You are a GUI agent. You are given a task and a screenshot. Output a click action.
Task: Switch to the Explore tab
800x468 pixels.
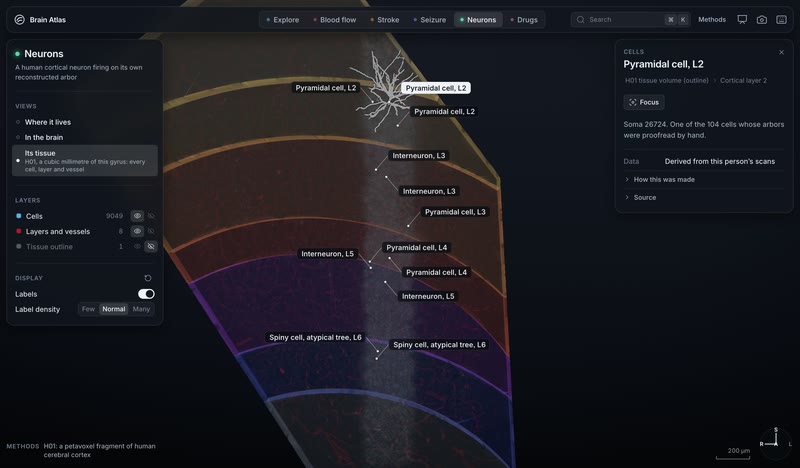[282, 19]
